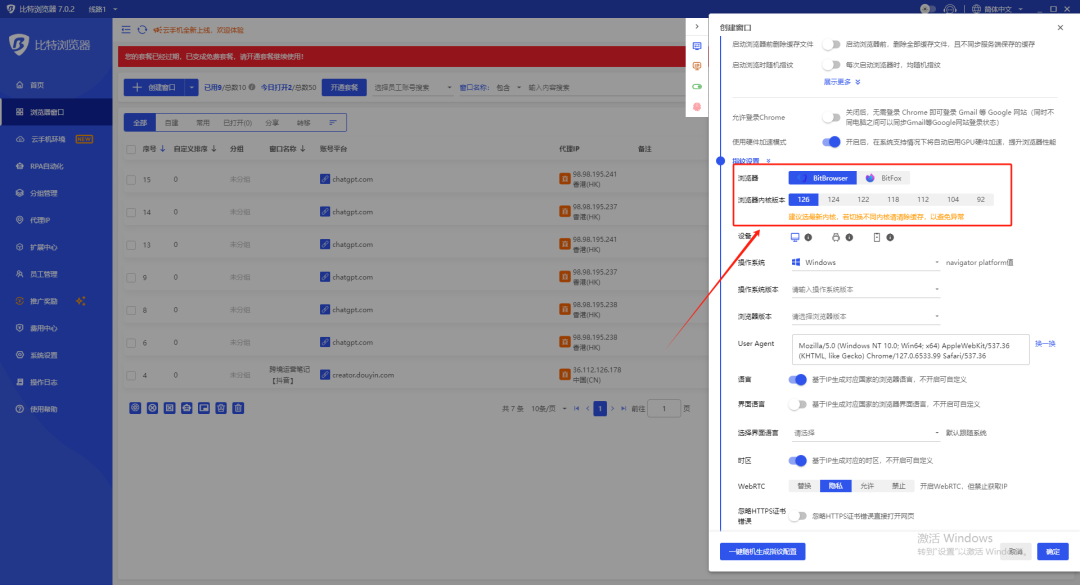Open 代理IP from the sidebar

point(40,220)
